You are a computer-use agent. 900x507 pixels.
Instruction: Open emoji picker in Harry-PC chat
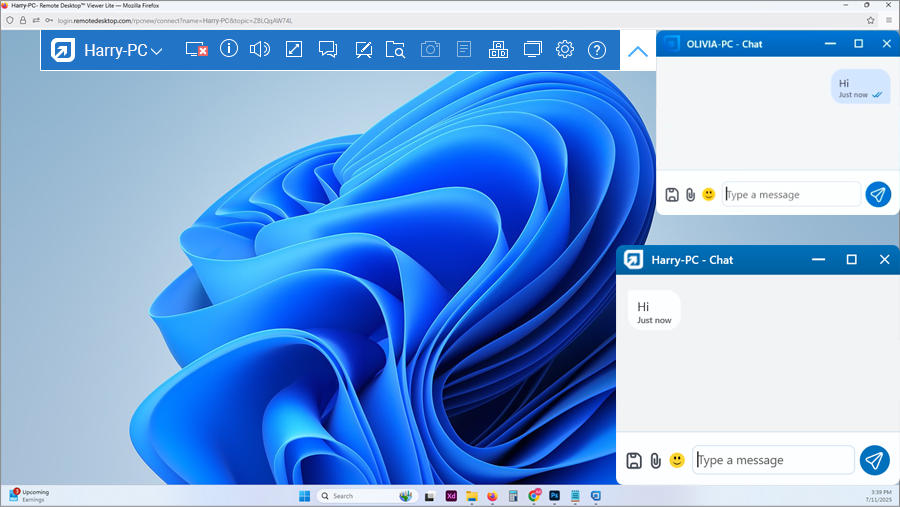pyautogui.click(x=677, y=460)
